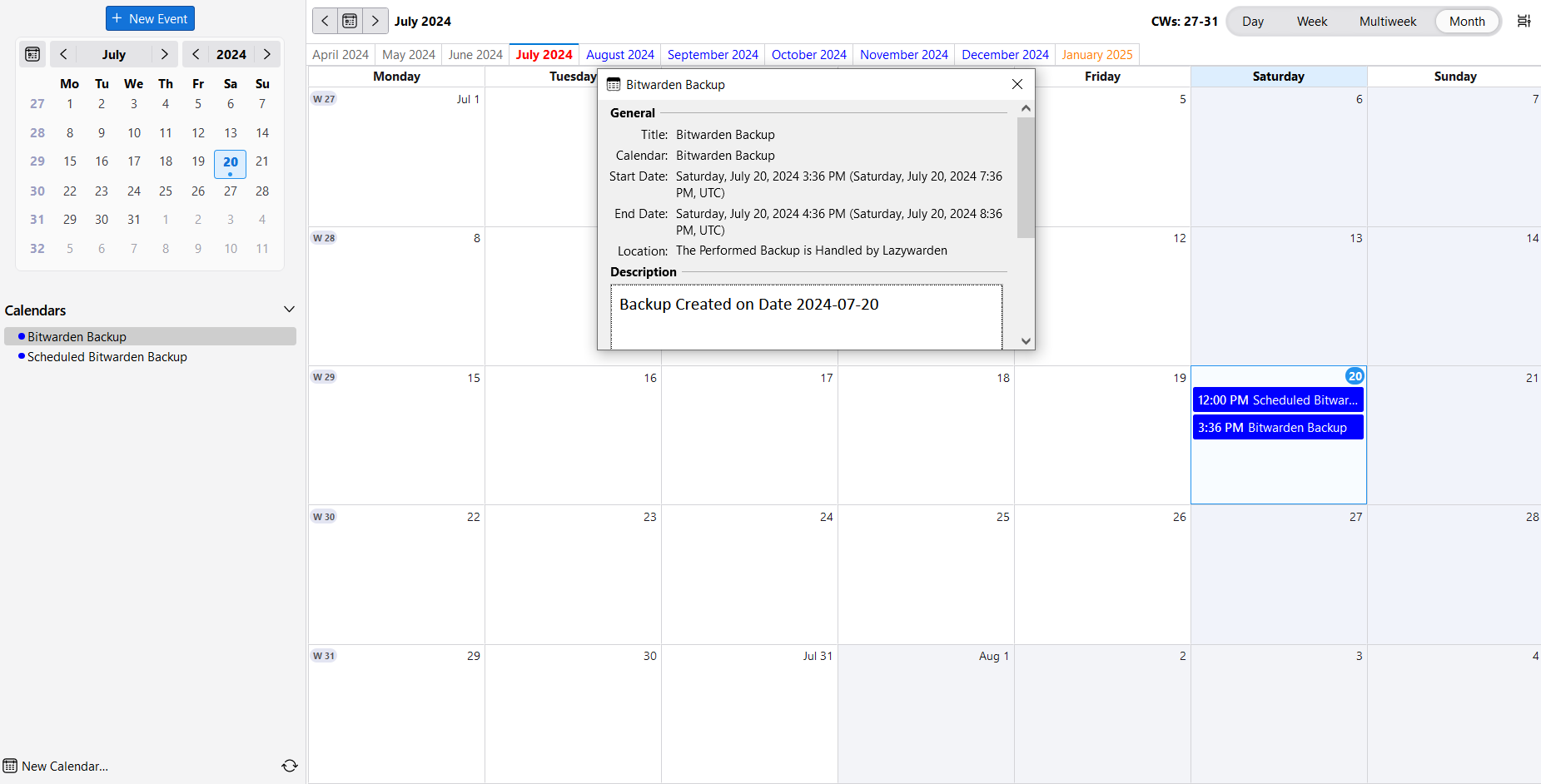
Task: Navigate to next period in main view
Action: tap(375, 21)
